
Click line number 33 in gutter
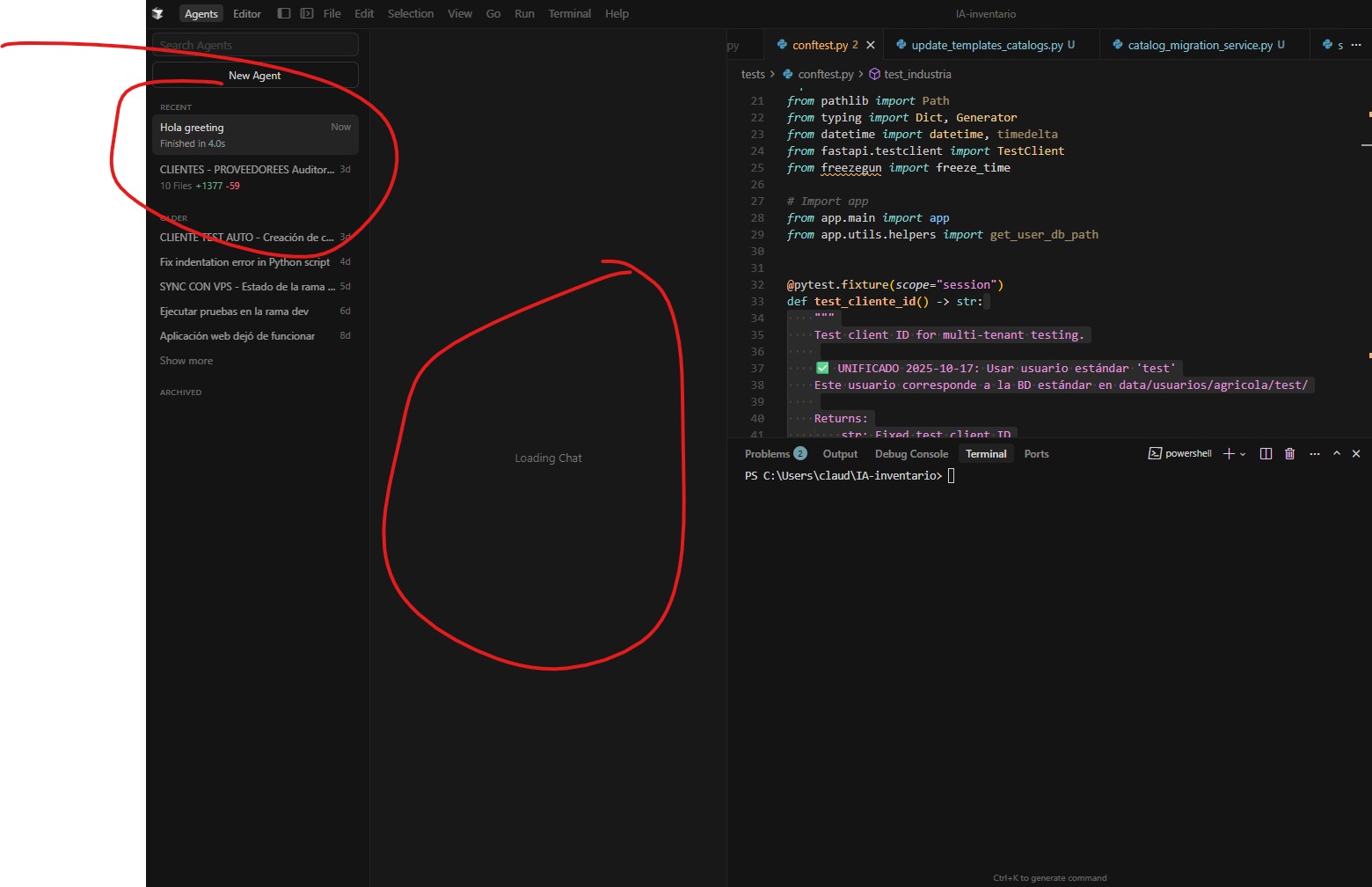757,302
